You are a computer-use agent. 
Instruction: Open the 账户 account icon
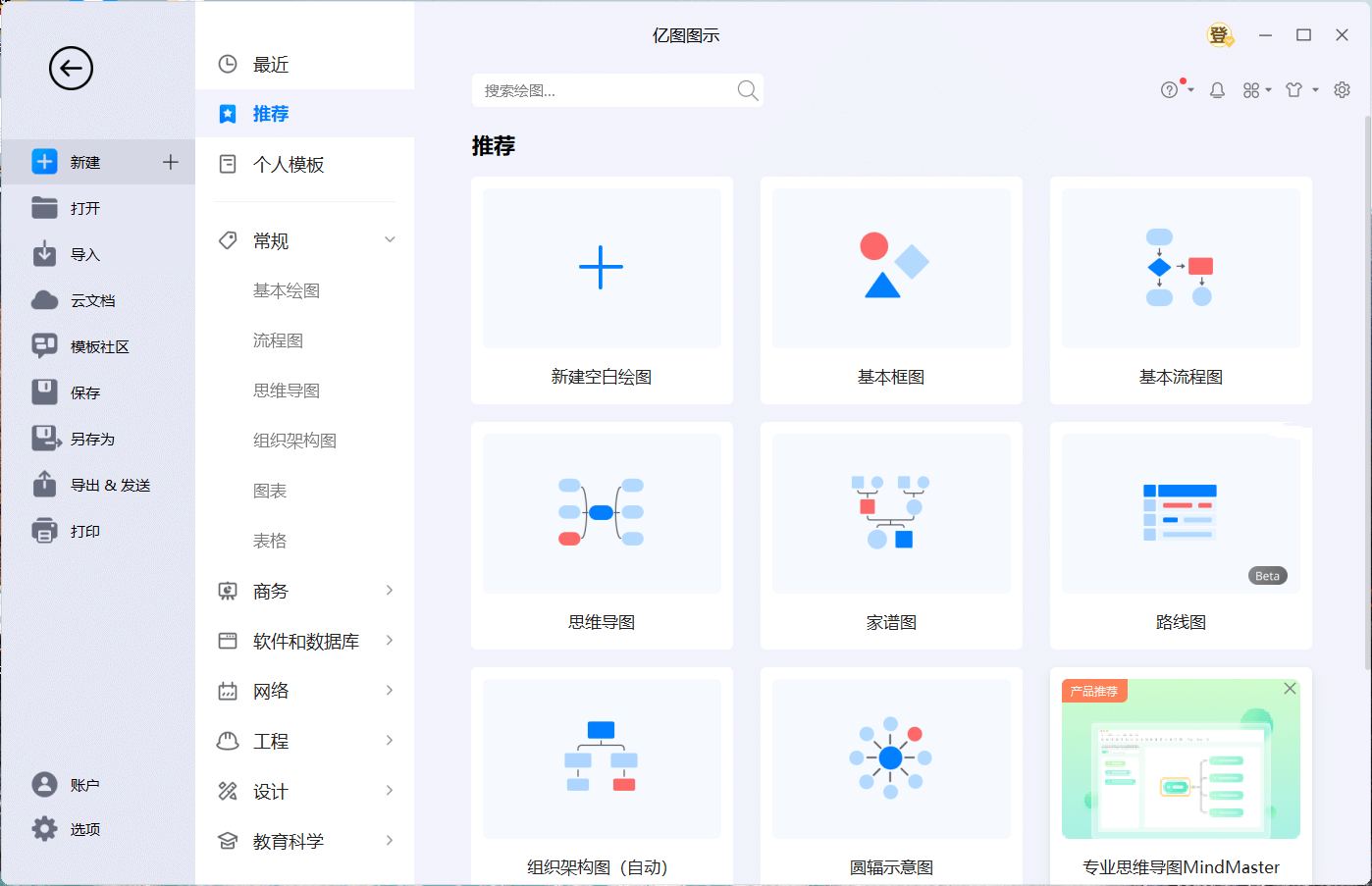pyautogui.click(x=43, y=784)
